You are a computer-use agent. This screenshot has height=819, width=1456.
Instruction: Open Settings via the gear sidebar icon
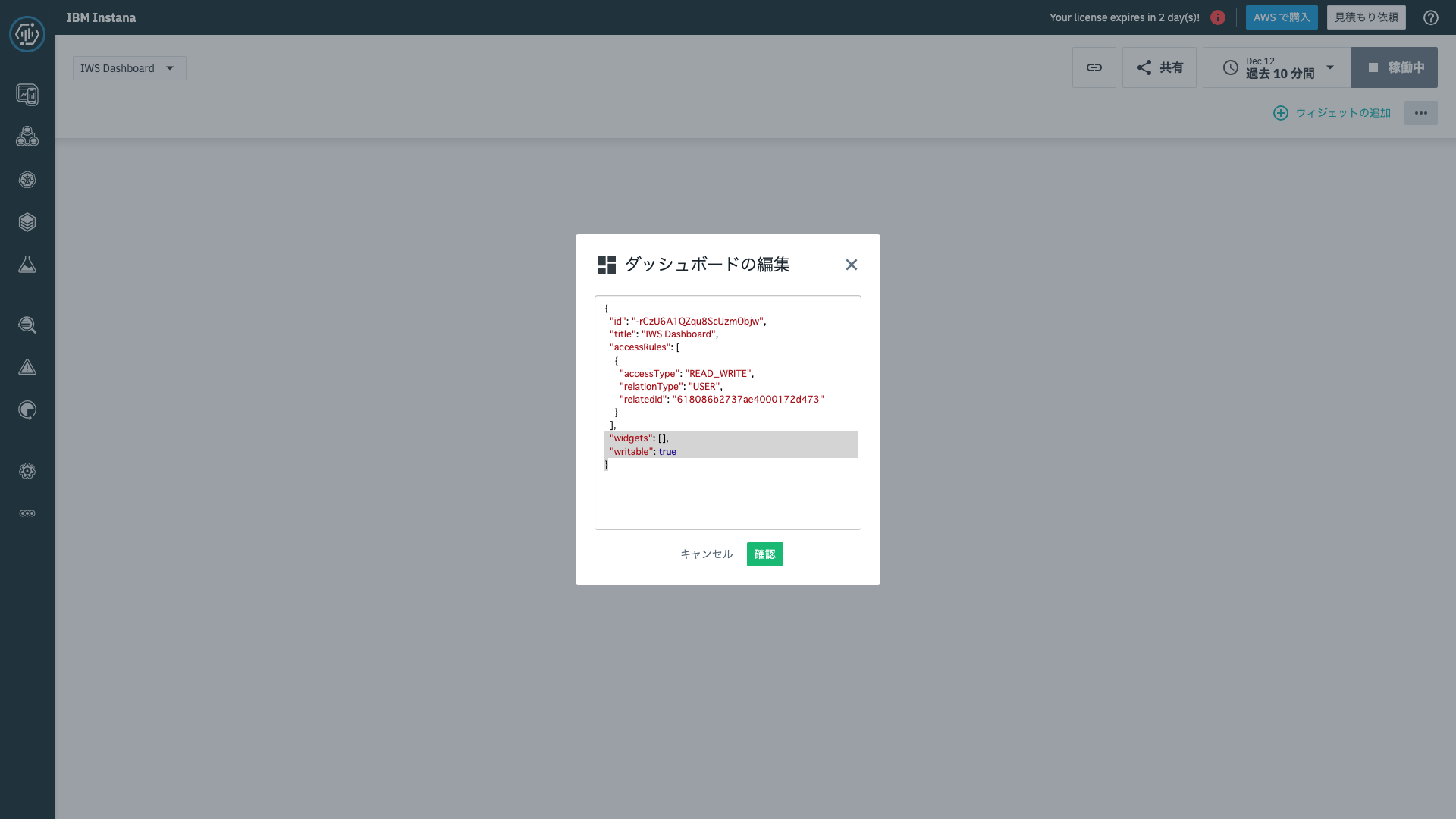(x=27, y=471)
